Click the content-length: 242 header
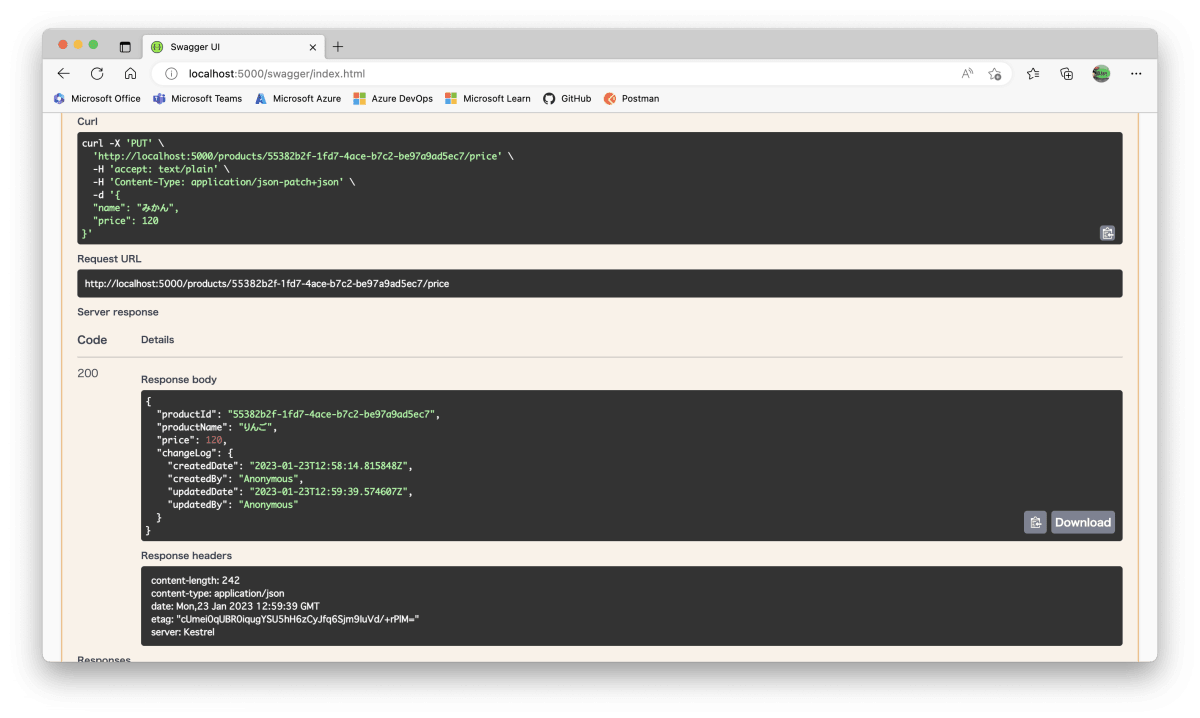This screenshot has height=718, width=1200. coord(195,580)
